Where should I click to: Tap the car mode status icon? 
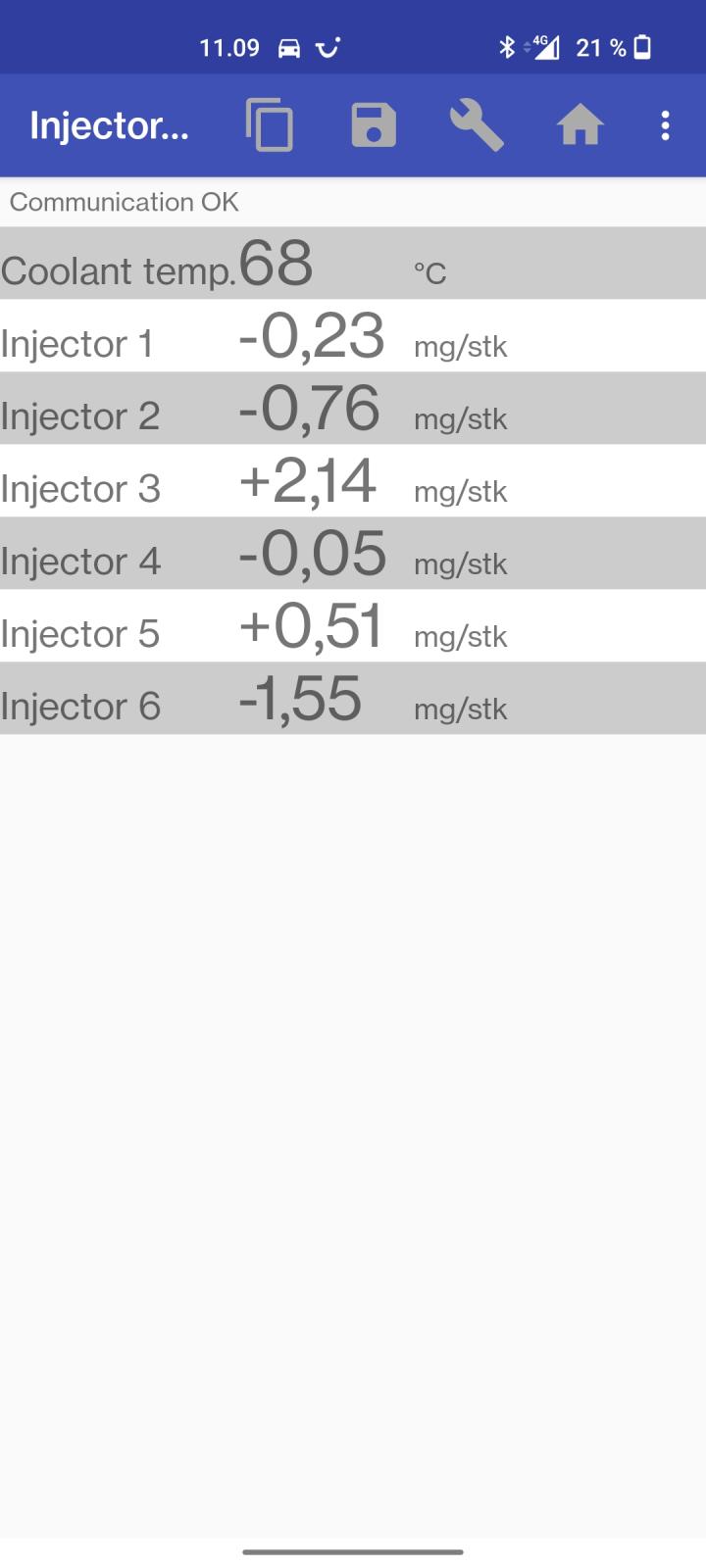(289, 48)
